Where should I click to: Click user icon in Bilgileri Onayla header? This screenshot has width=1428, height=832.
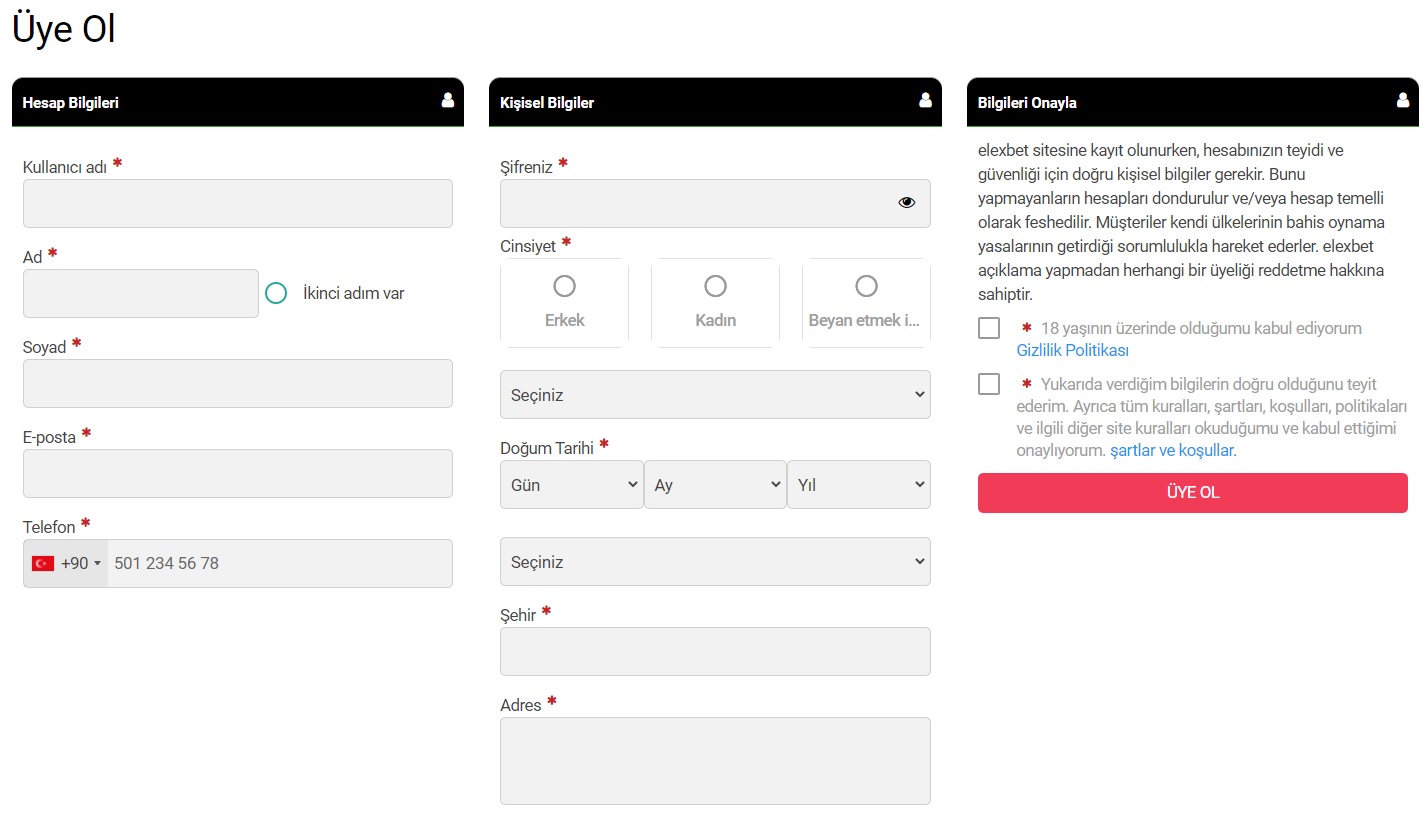click(x=1403, y=100)
